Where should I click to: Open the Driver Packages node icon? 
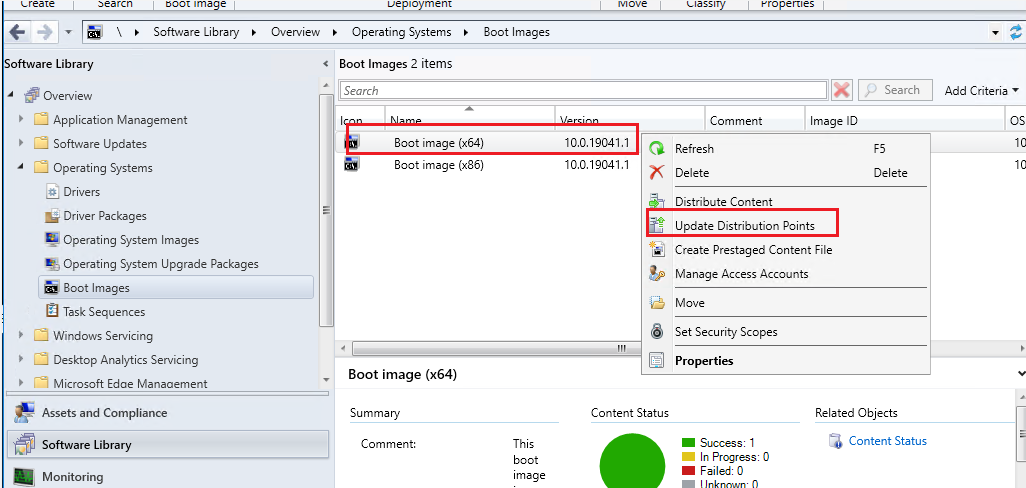(52, 215)
